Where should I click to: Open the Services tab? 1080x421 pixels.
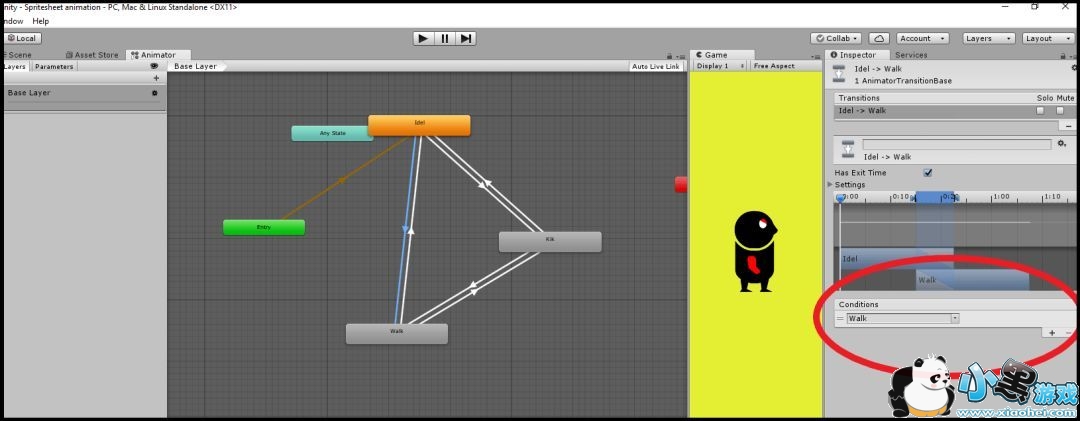pyautogui.click(x=911, y=55)
